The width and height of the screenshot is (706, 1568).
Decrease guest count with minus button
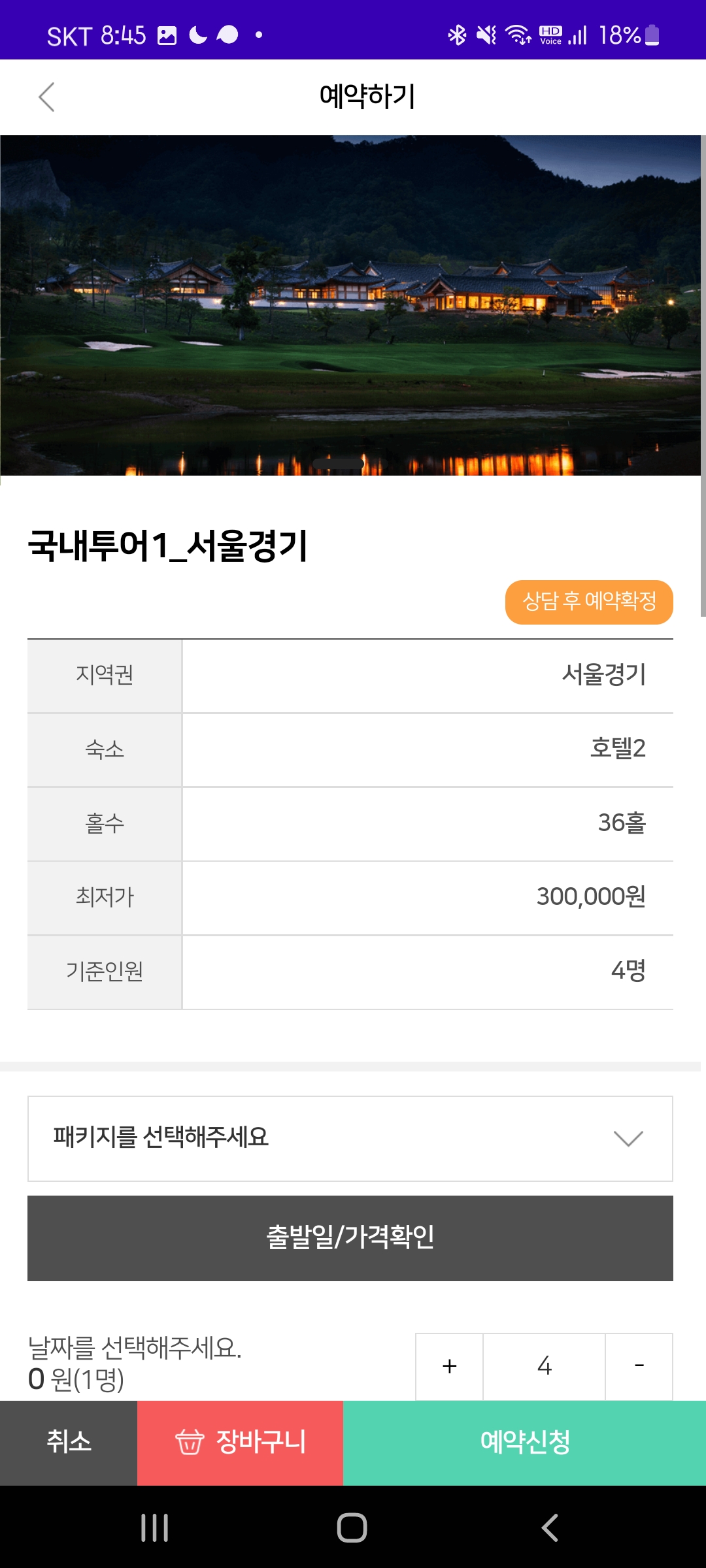[639, 1366]
